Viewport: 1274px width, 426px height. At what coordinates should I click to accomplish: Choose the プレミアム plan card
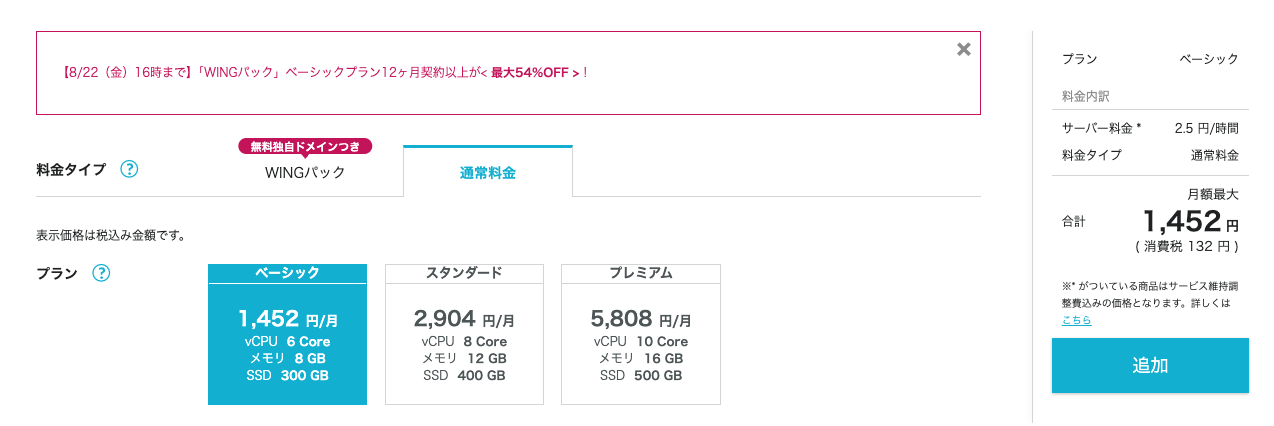click(x=641, y=334)
